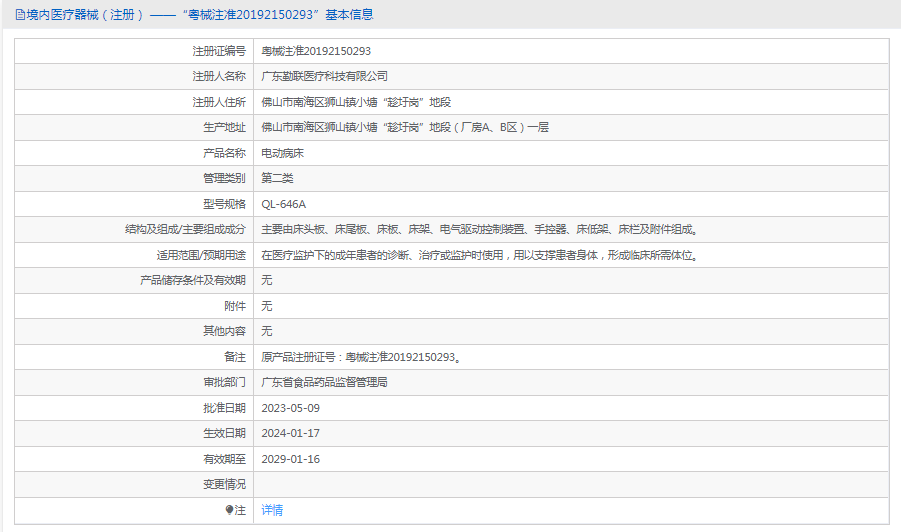Screen dimensions: 901x532
Task: Select the approval date 2023-05-09
Action: (290, 408)
